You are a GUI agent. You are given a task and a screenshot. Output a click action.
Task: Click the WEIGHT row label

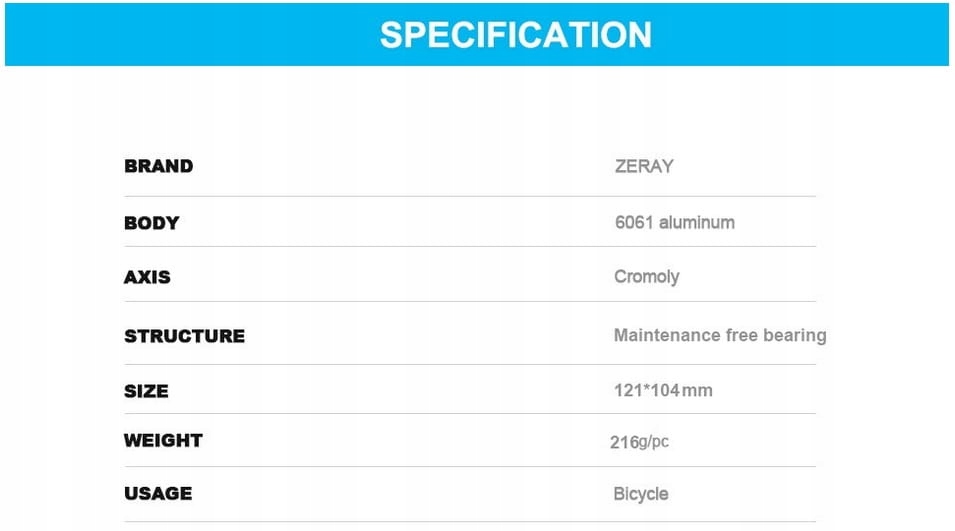tap(163, 440)
